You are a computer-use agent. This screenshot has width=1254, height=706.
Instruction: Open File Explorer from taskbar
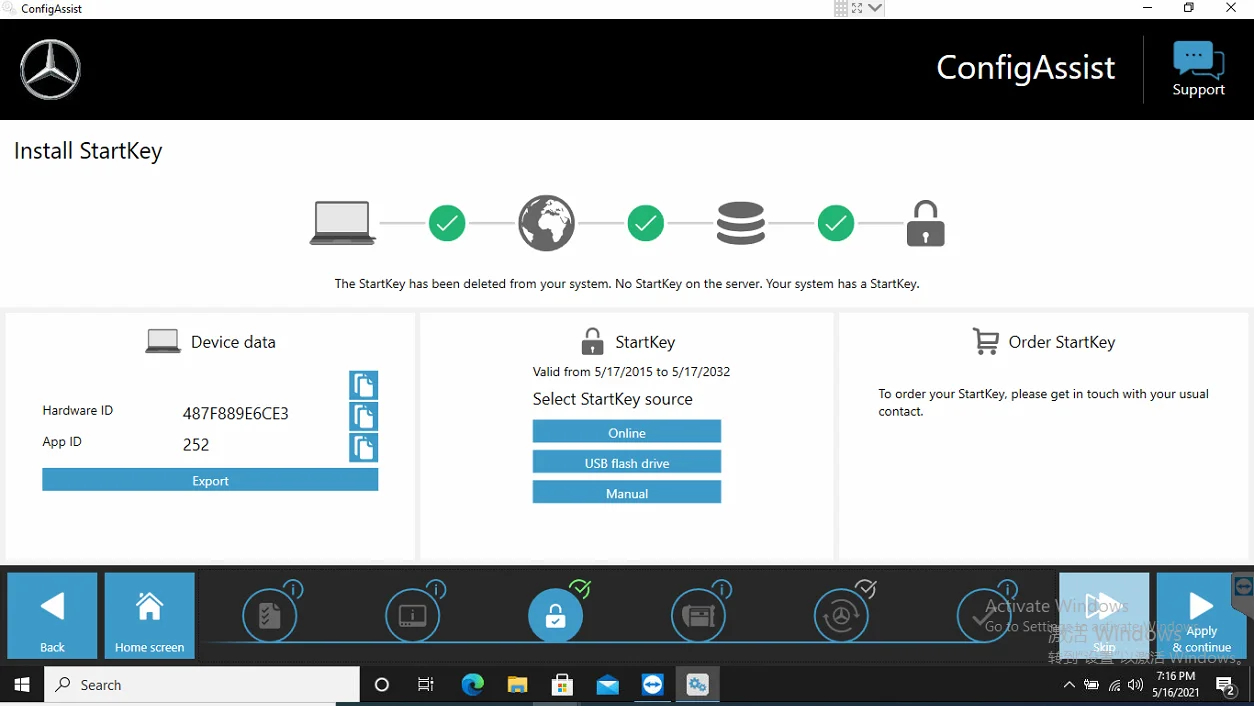tap(517, 685)
